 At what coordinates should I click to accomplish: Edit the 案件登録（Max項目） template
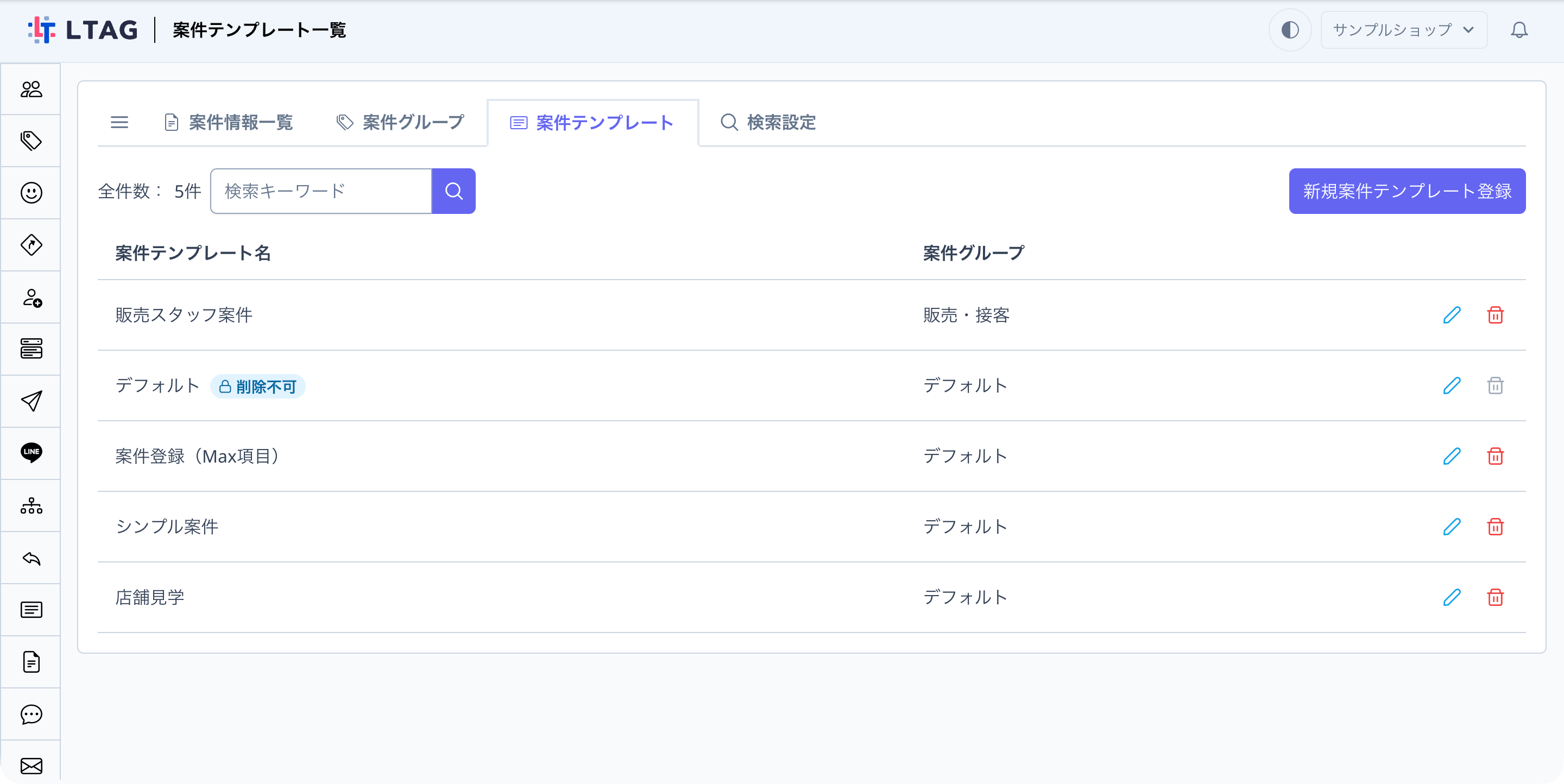tap(1451, 456)
